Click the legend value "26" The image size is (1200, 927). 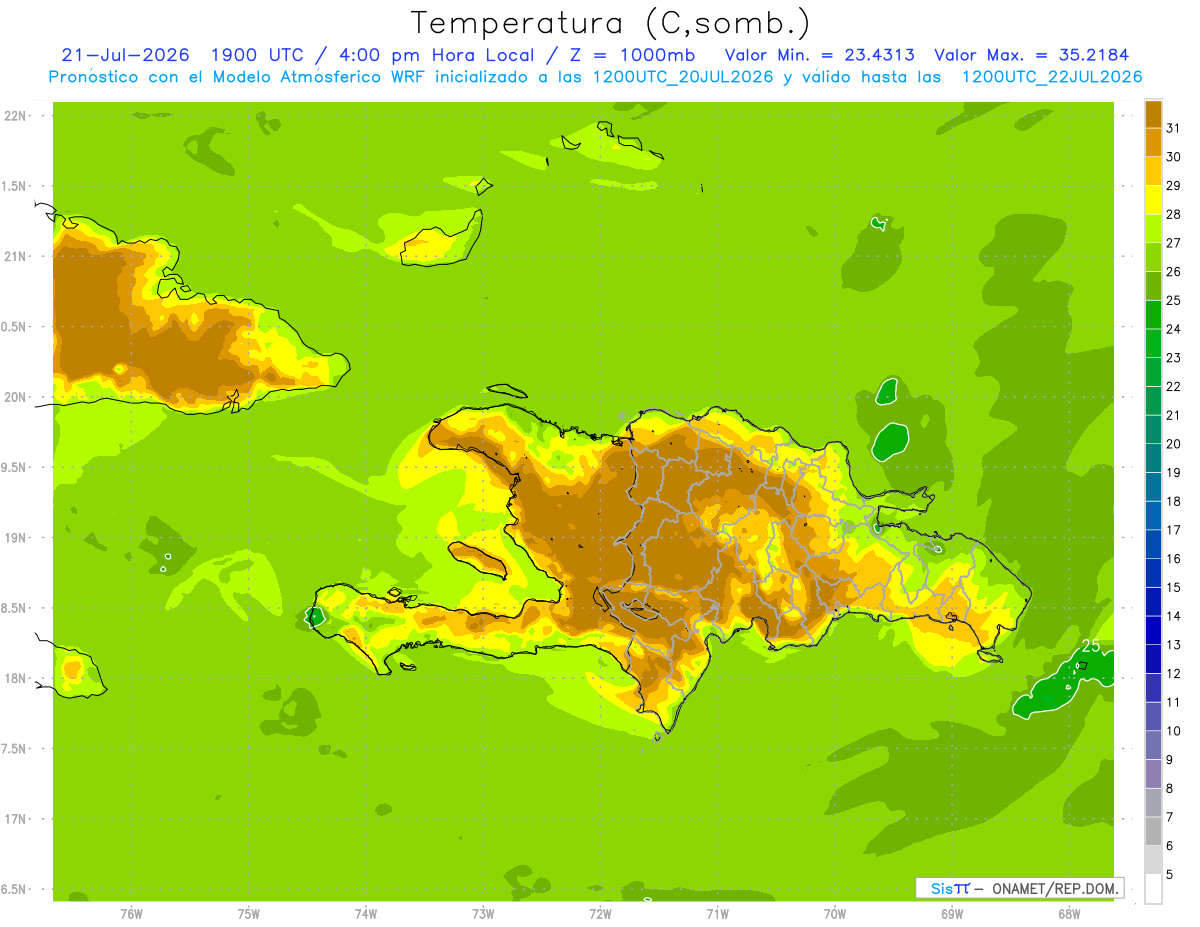(1173, 271)
